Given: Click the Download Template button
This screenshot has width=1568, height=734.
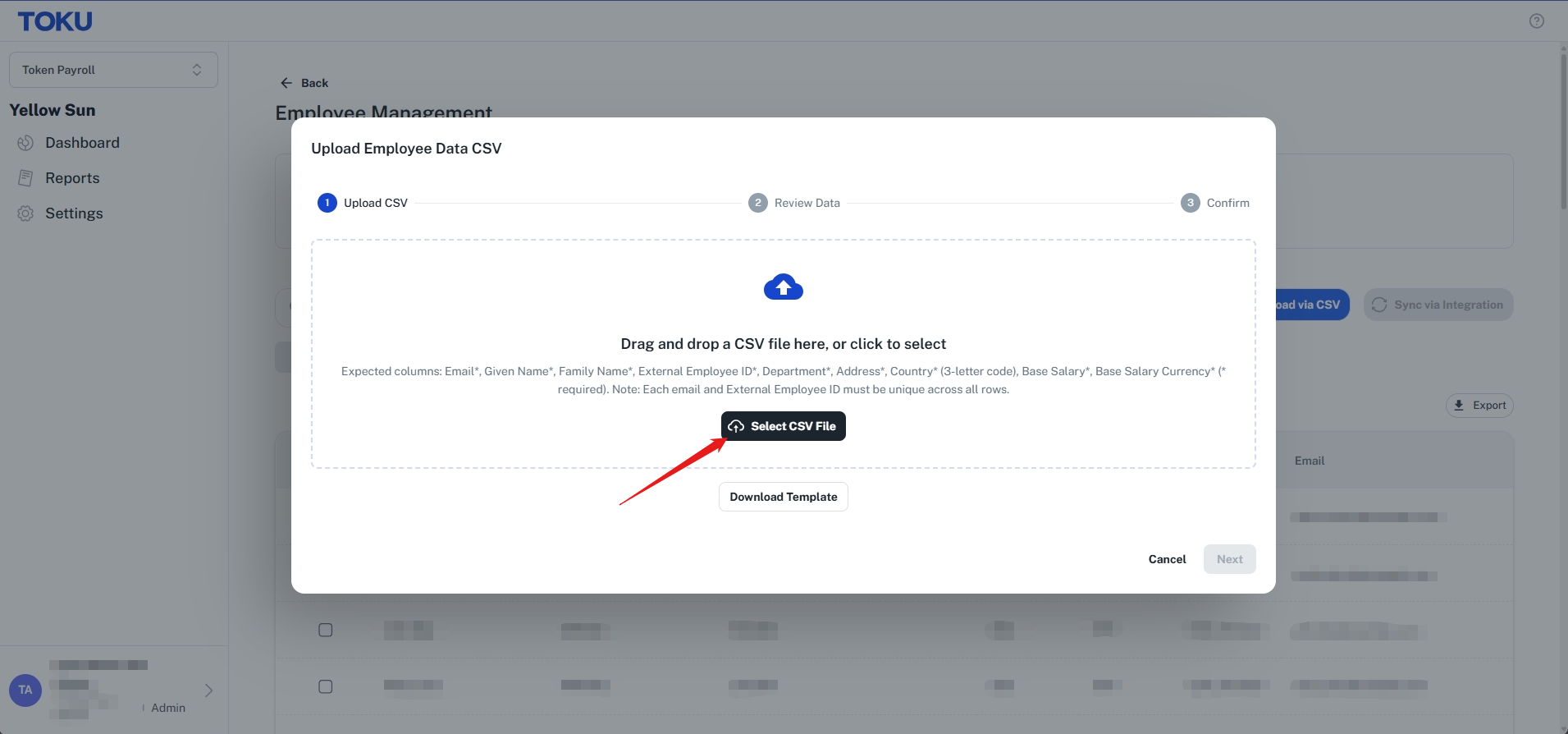Looking at the screenshot, I should (x=784, y=497).
